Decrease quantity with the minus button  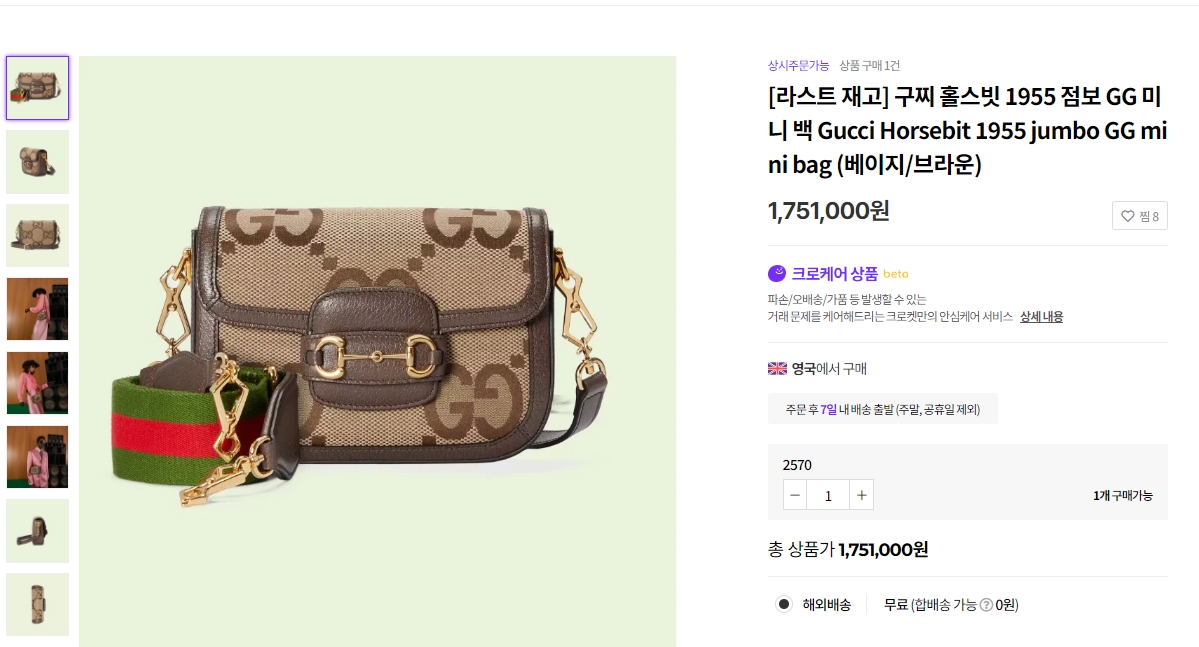[x=795, y=496]
